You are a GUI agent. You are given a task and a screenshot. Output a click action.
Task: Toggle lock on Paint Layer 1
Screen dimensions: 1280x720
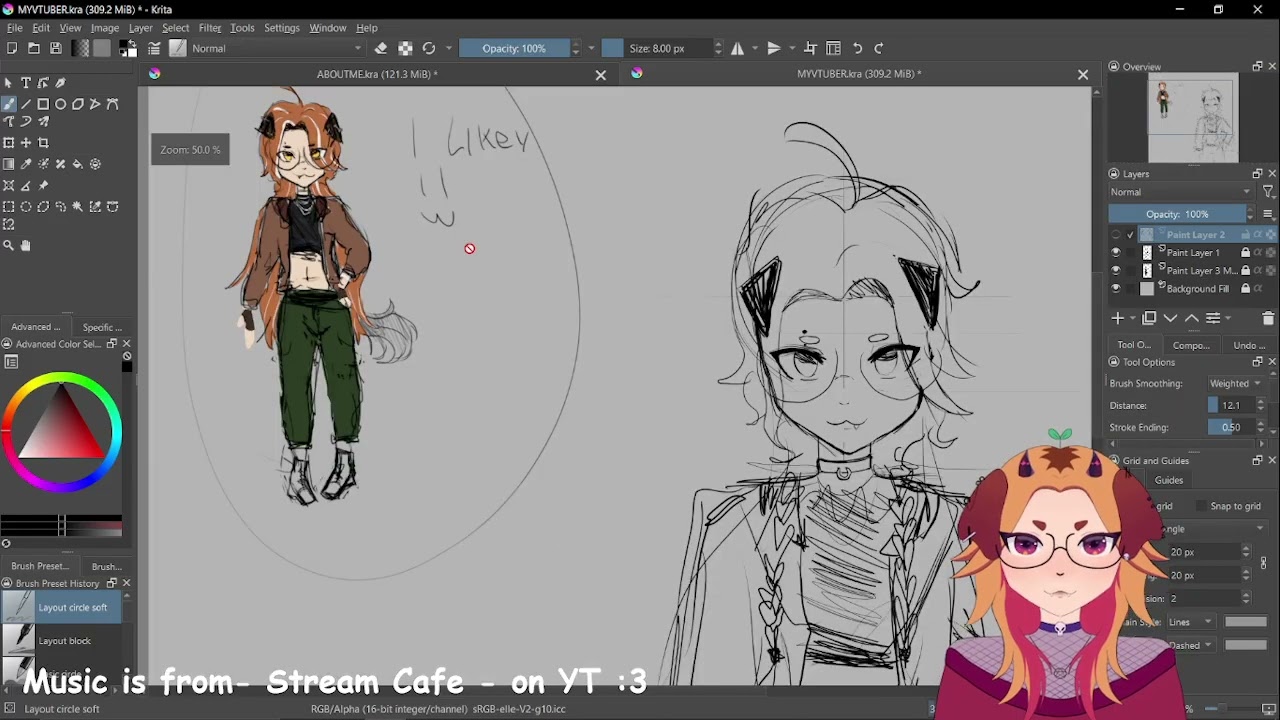[1245, 253]
